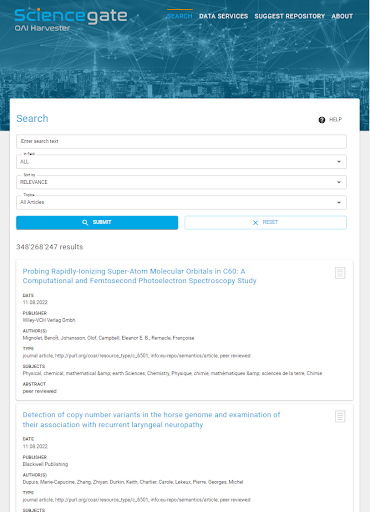Expand the Sort by Relevance dropdown
The height and width of the screenshot is (512, 370).
coord(181,182)
